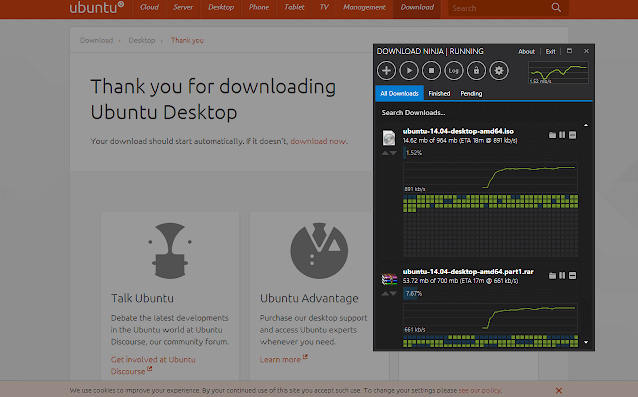Viewport: 638px width, 397px height.
Task: Open the TV menu on Ubuntu site
Action: point(324,7)
